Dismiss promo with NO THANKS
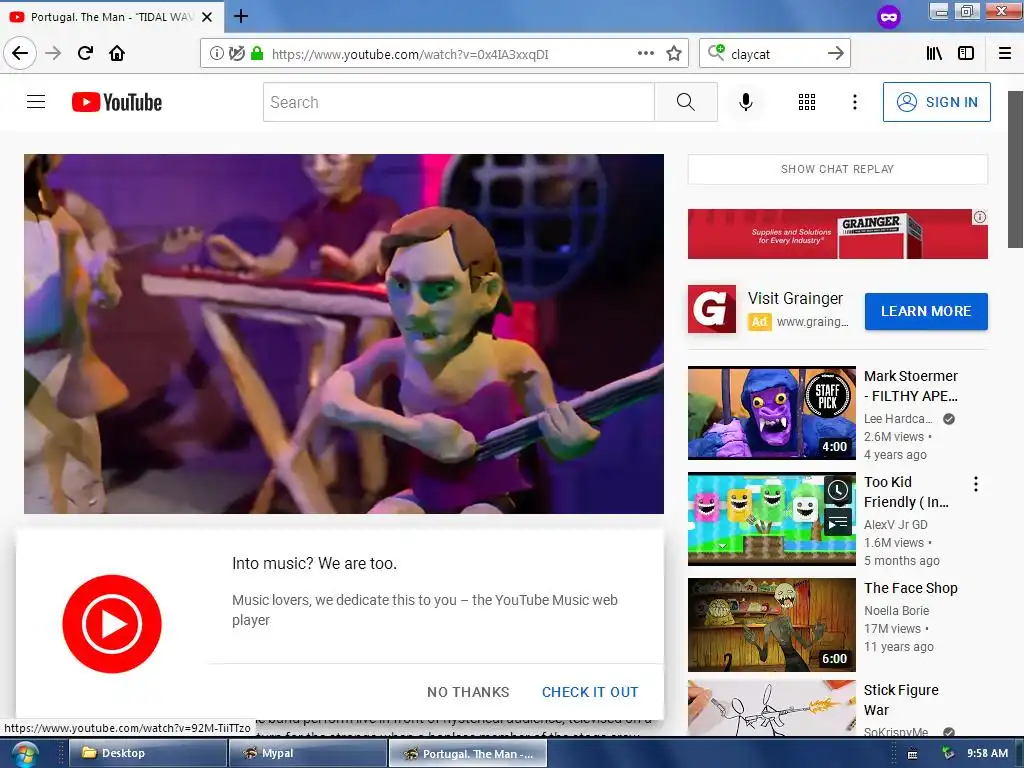The height and width of the screenshot is (768, 1024). tap(468, 692)
